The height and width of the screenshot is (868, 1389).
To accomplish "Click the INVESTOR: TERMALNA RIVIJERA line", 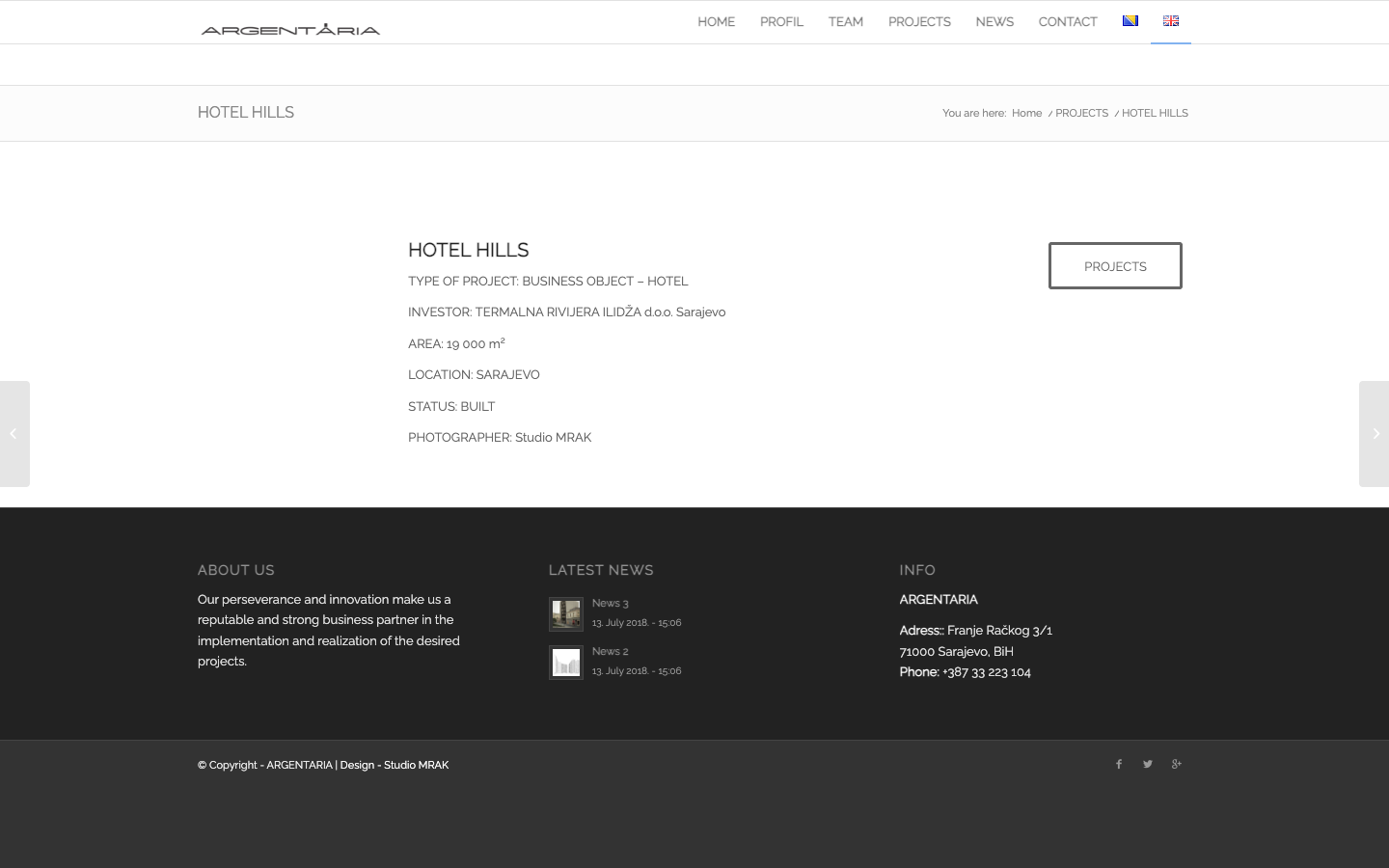I will point(567,312).
